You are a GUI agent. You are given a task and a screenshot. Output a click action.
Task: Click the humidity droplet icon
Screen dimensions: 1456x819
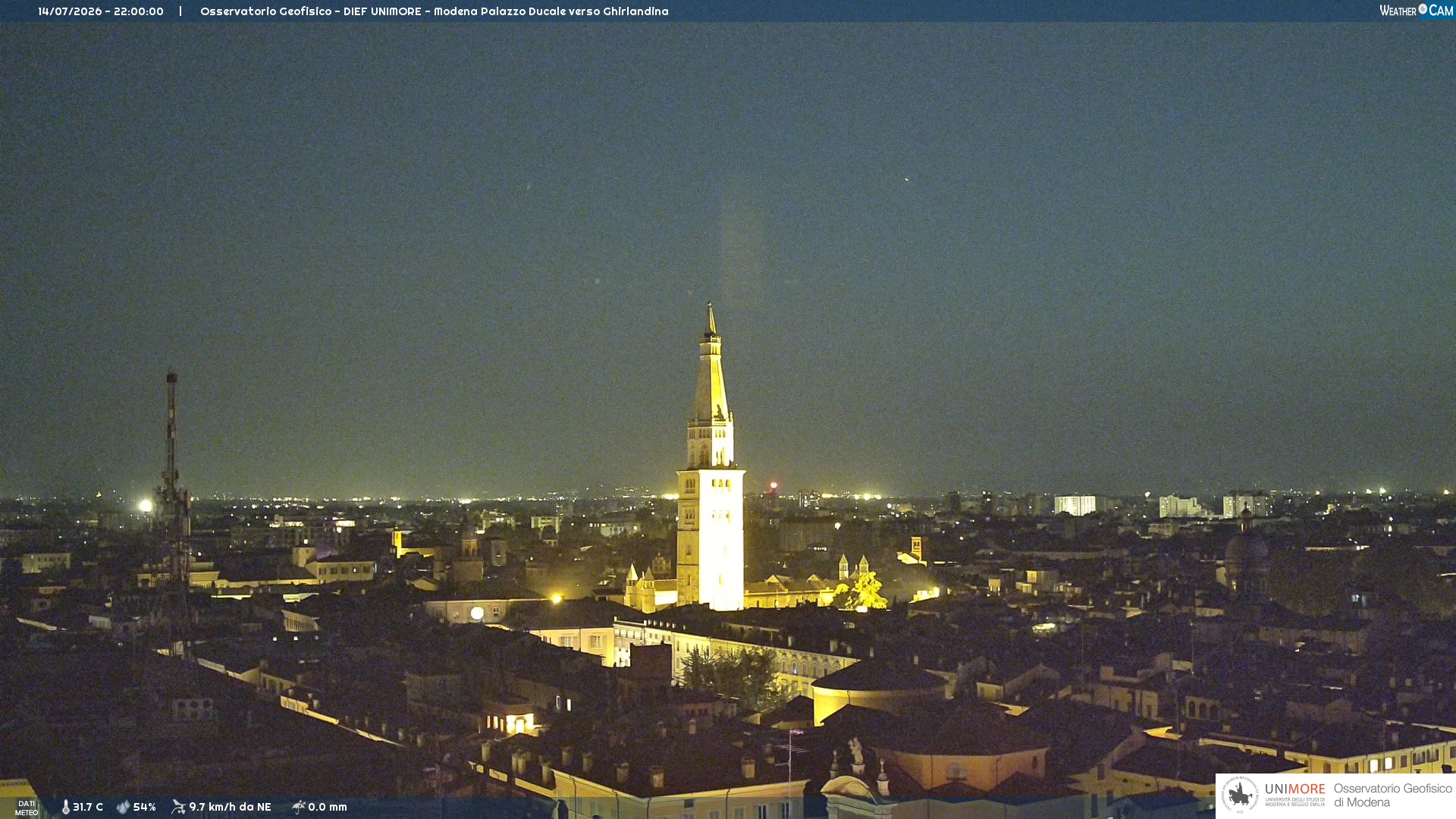[123, 807]
